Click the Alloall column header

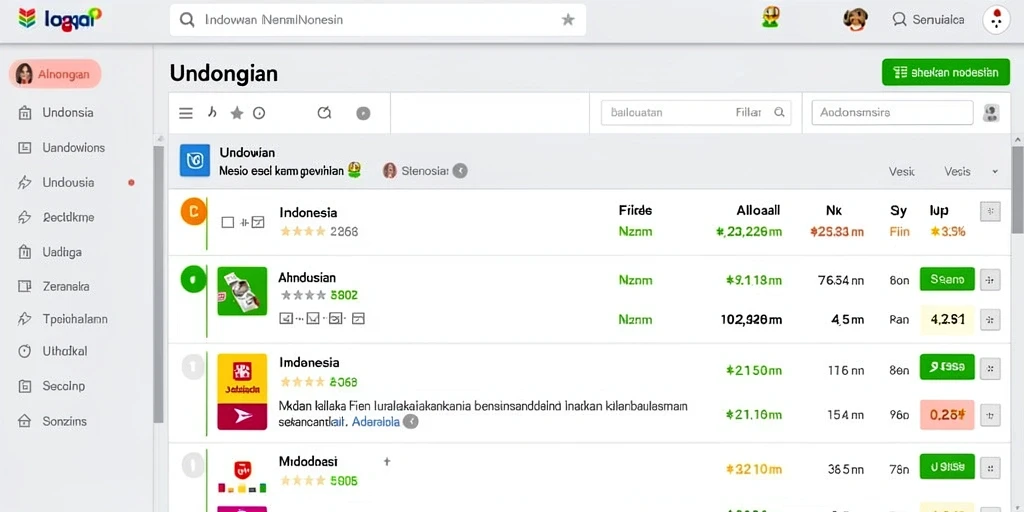(758, 210)
